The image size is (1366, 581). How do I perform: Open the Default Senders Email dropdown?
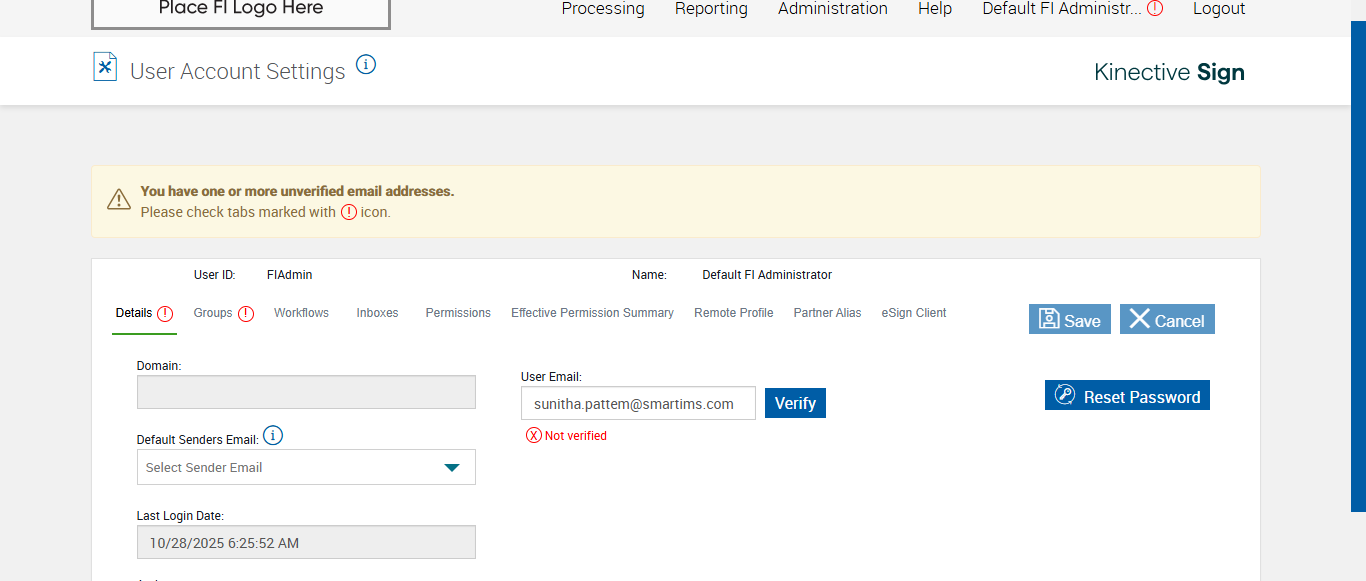(x=306, y=467)
